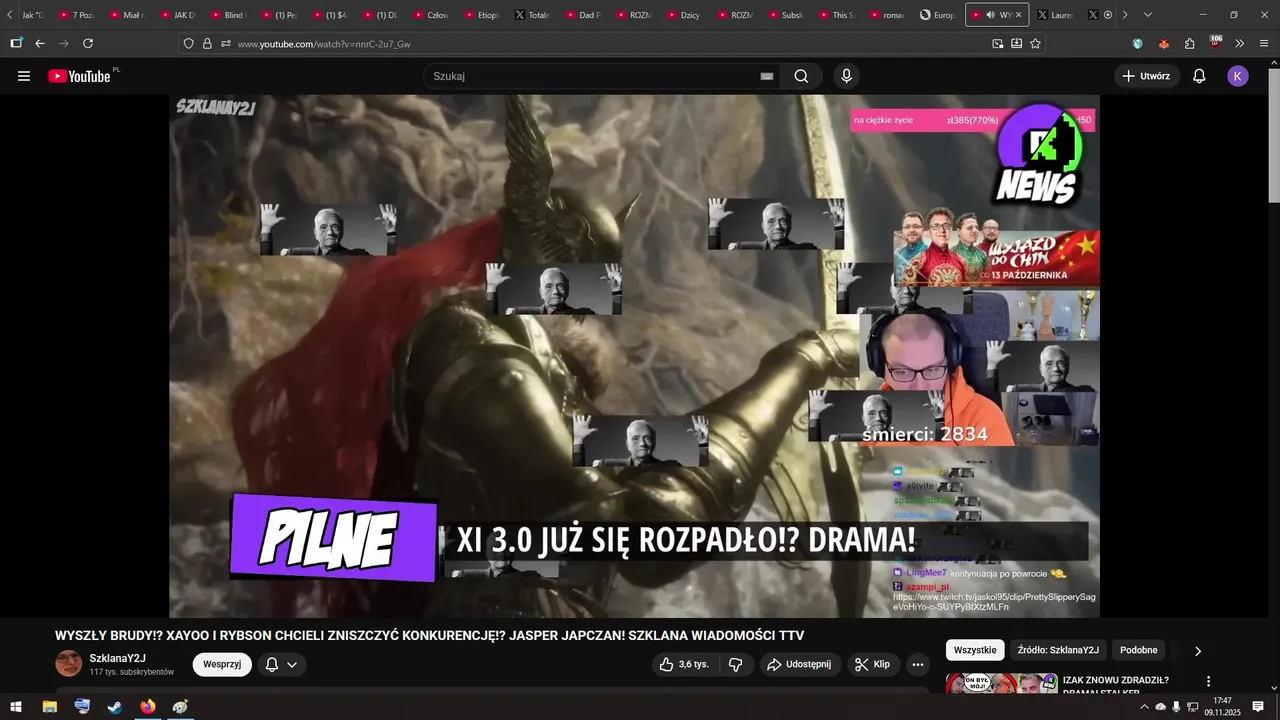Screen dimensions: 1280x720
Task: Click the Udostępnij share button
Action: coord(799,664)
